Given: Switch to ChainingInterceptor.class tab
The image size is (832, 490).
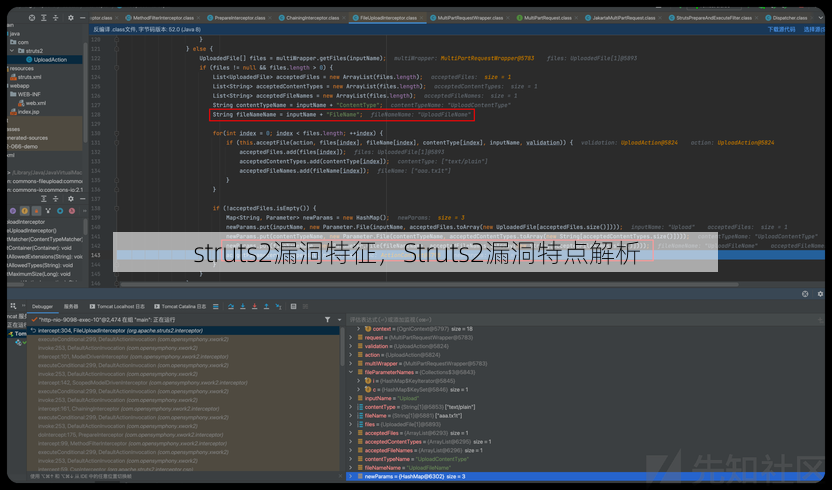Looking at the screenshot, I should coord(312,18).
